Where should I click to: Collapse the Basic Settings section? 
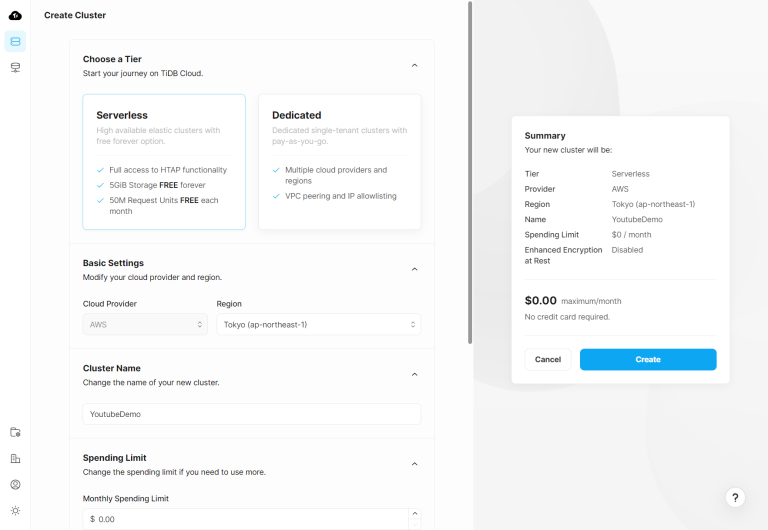(414, 269)
